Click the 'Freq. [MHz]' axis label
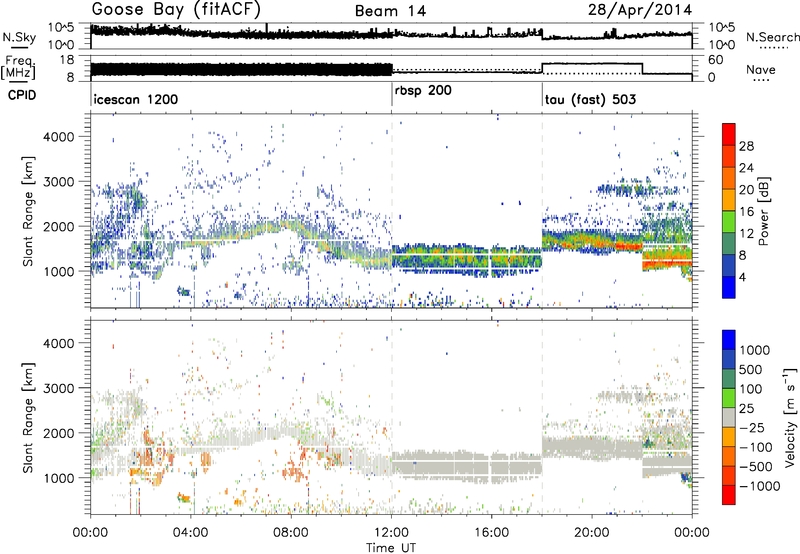This screenshot has width=800, height=554. click(18, 68)
